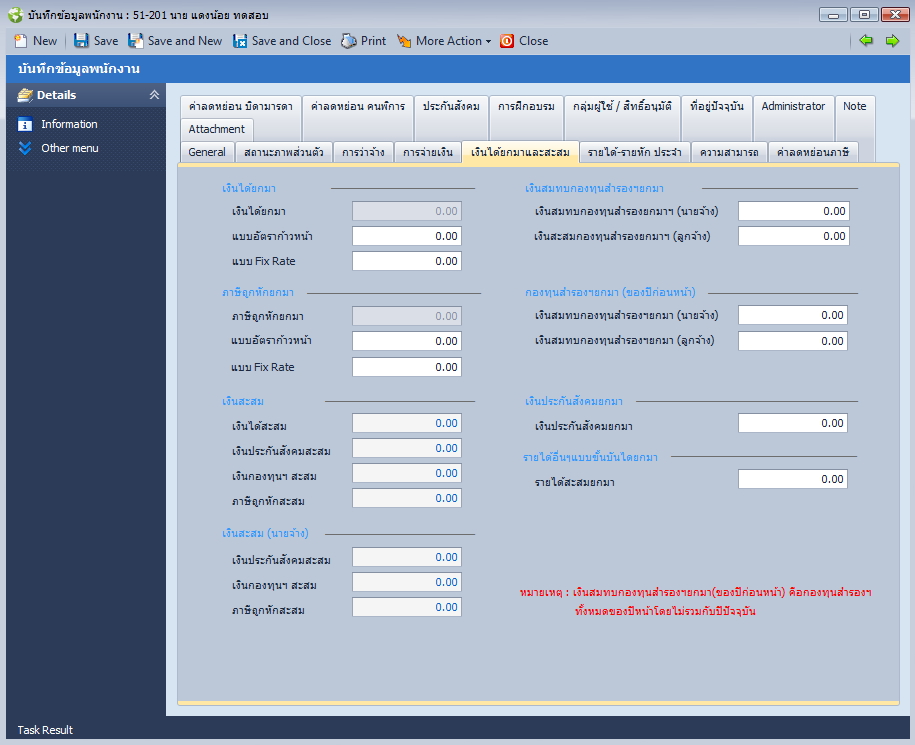Image resolution: width=915 pixels, height=745 pixels.
Task: Click Save and Close label
Action: [291, 41]
